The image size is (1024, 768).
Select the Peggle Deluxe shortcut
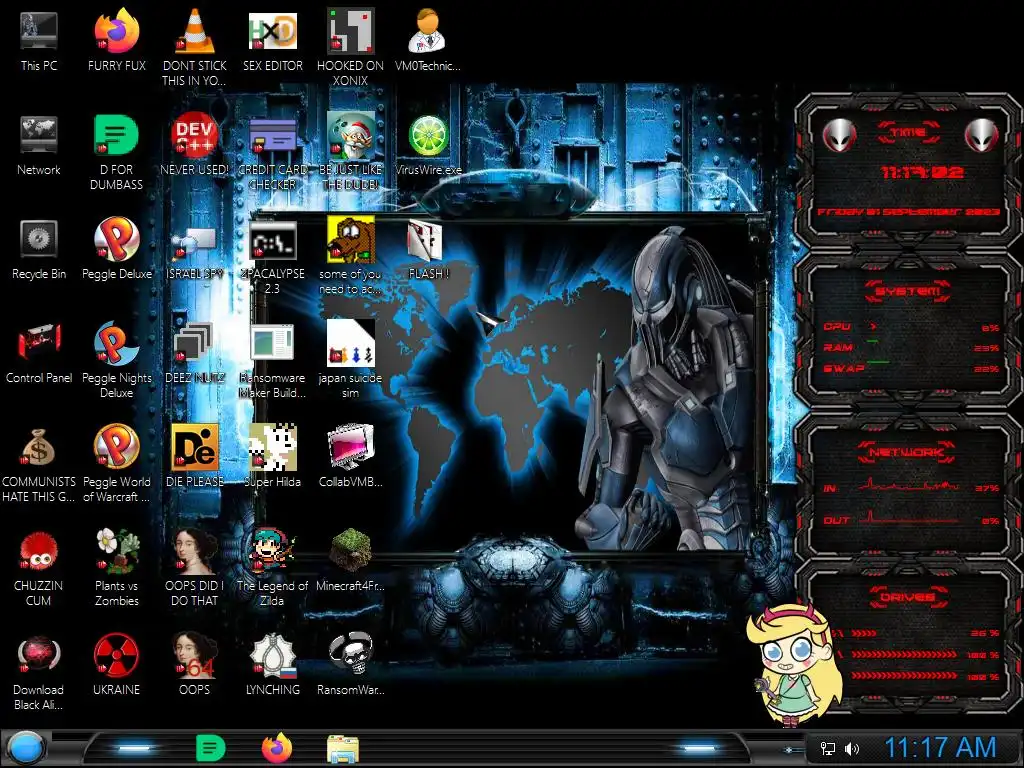coord(116,249)
